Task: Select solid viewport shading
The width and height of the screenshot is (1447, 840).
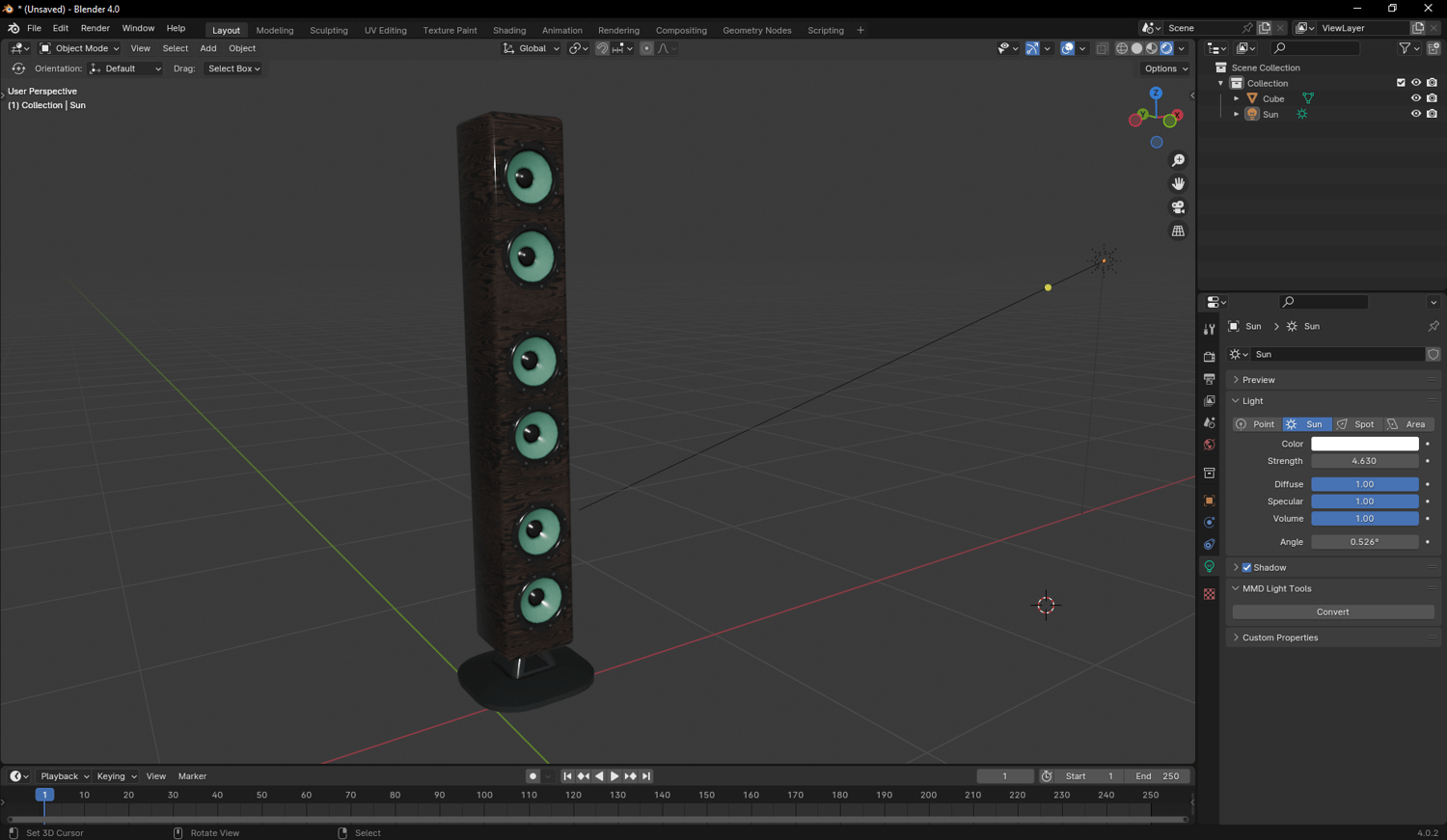Action: [x=1136, y=48]
